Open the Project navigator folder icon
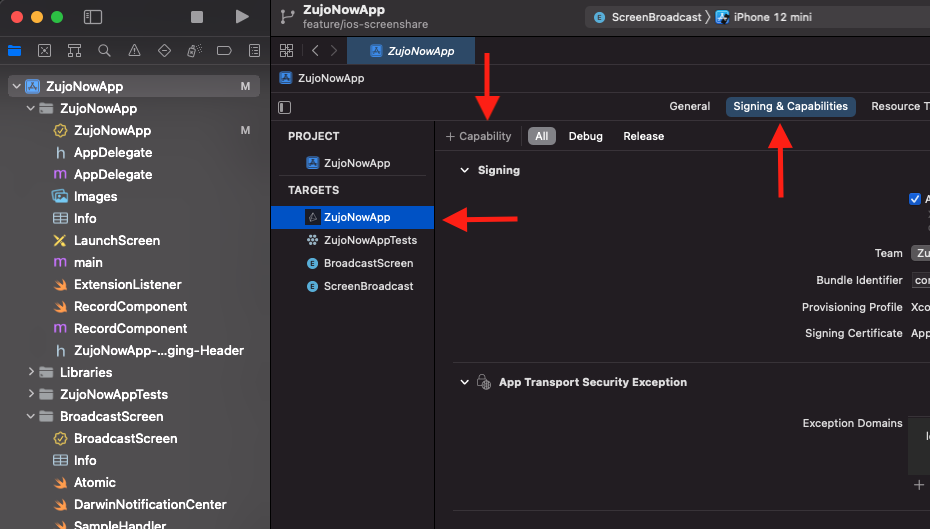Screen dimensions: 930x529 click(15, 51)
